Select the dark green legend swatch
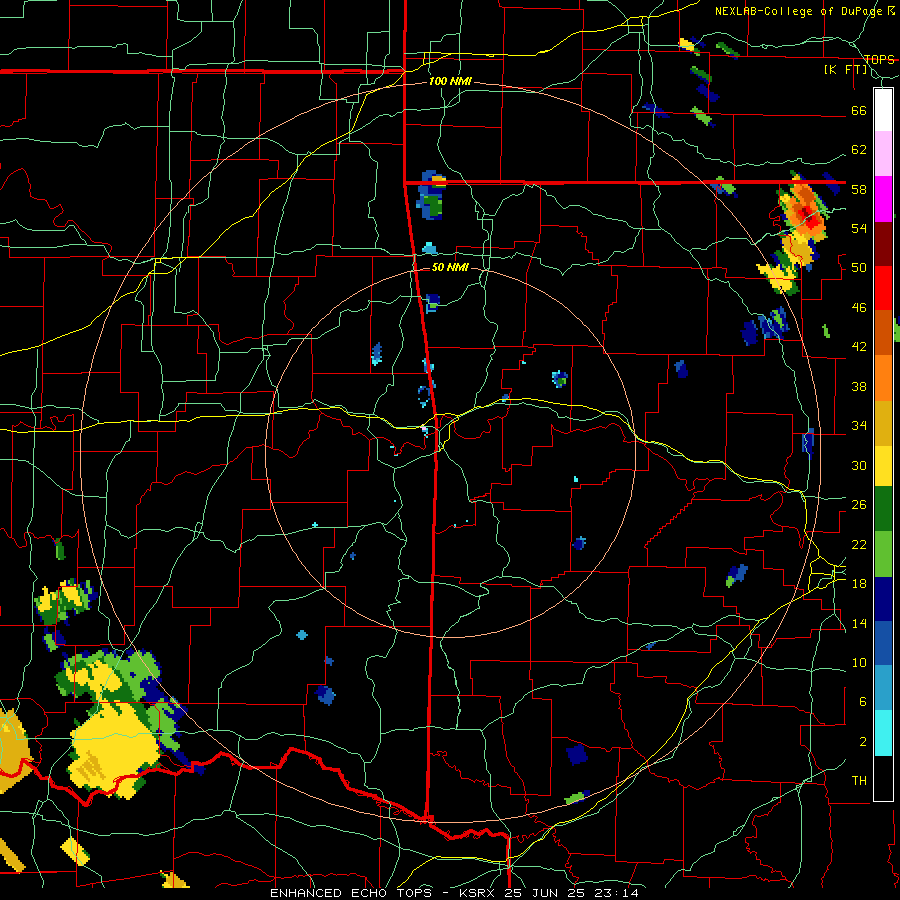The width and height of the screenshot is (900, 900). pyautogui.click(x=883, y=509)
